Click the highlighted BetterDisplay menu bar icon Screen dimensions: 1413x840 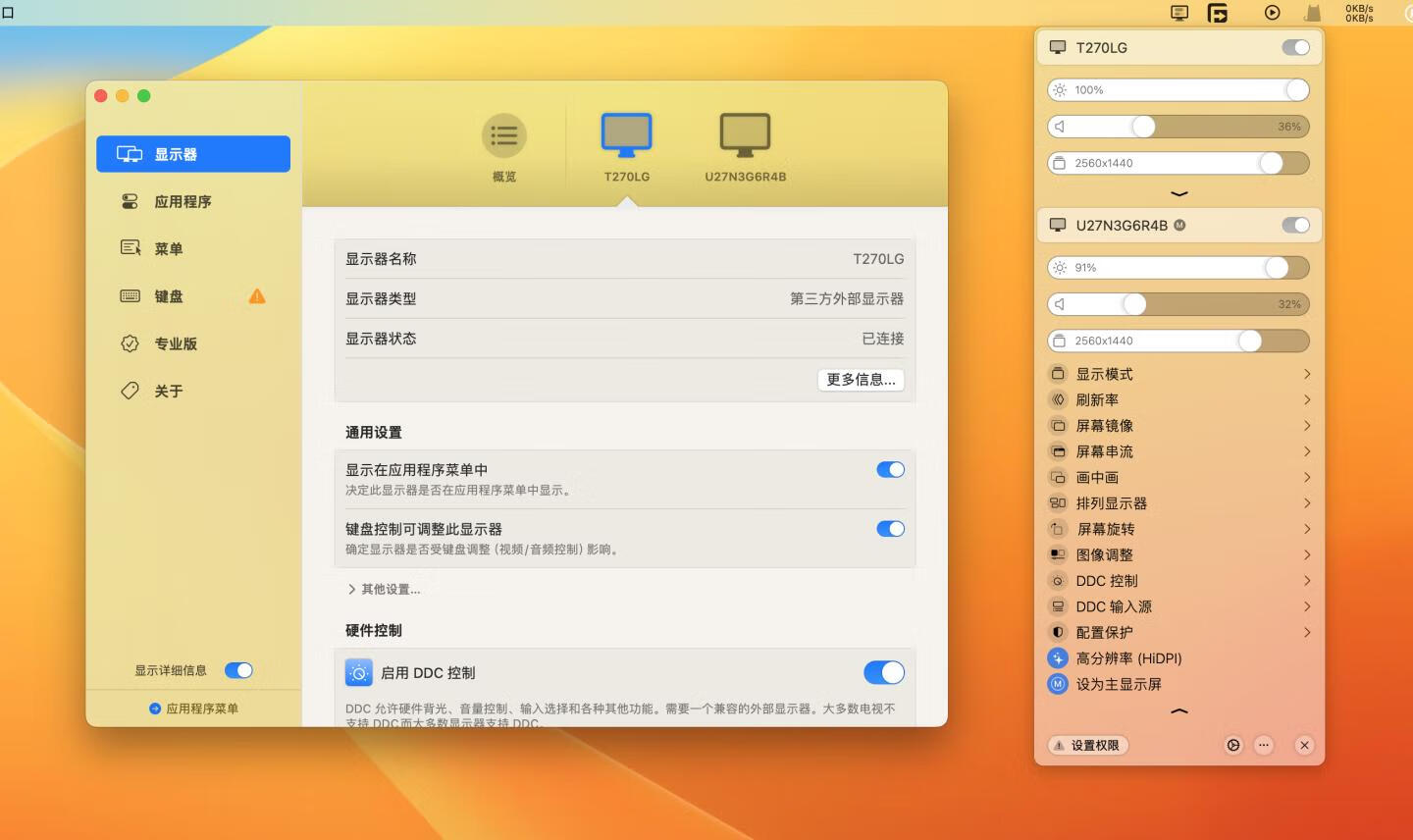click(x=1218, y=13)
